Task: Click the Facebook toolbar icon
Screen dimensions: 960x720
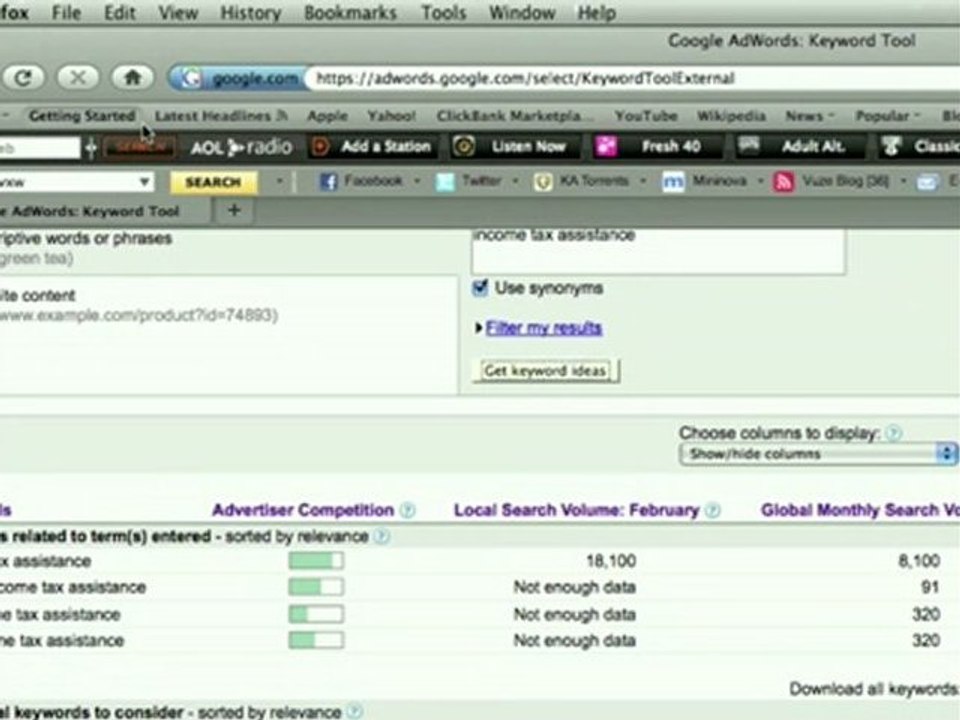Action: pos(329,181)
